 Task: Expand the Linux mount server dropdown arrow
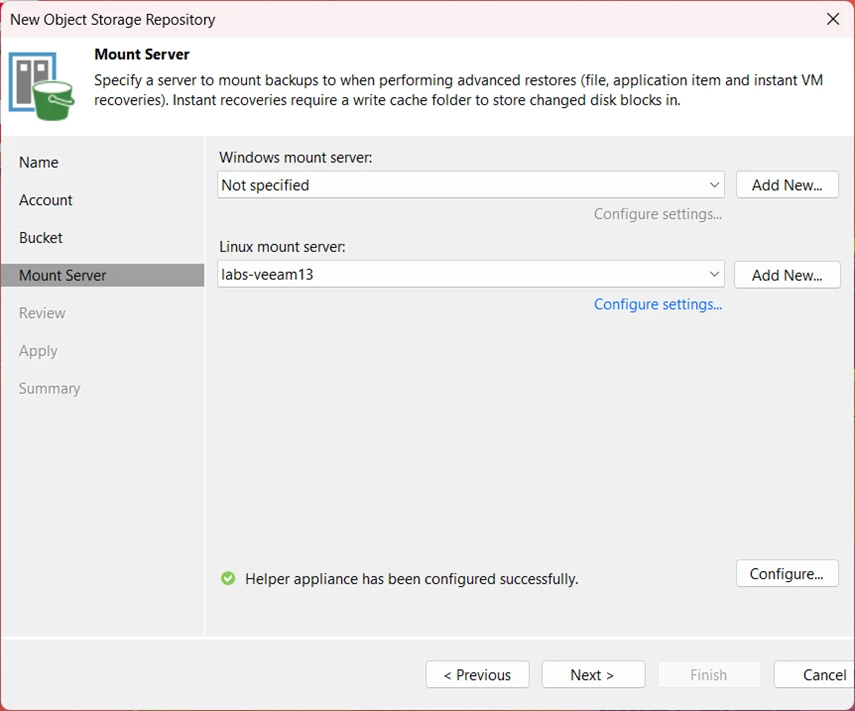[714, 274]
